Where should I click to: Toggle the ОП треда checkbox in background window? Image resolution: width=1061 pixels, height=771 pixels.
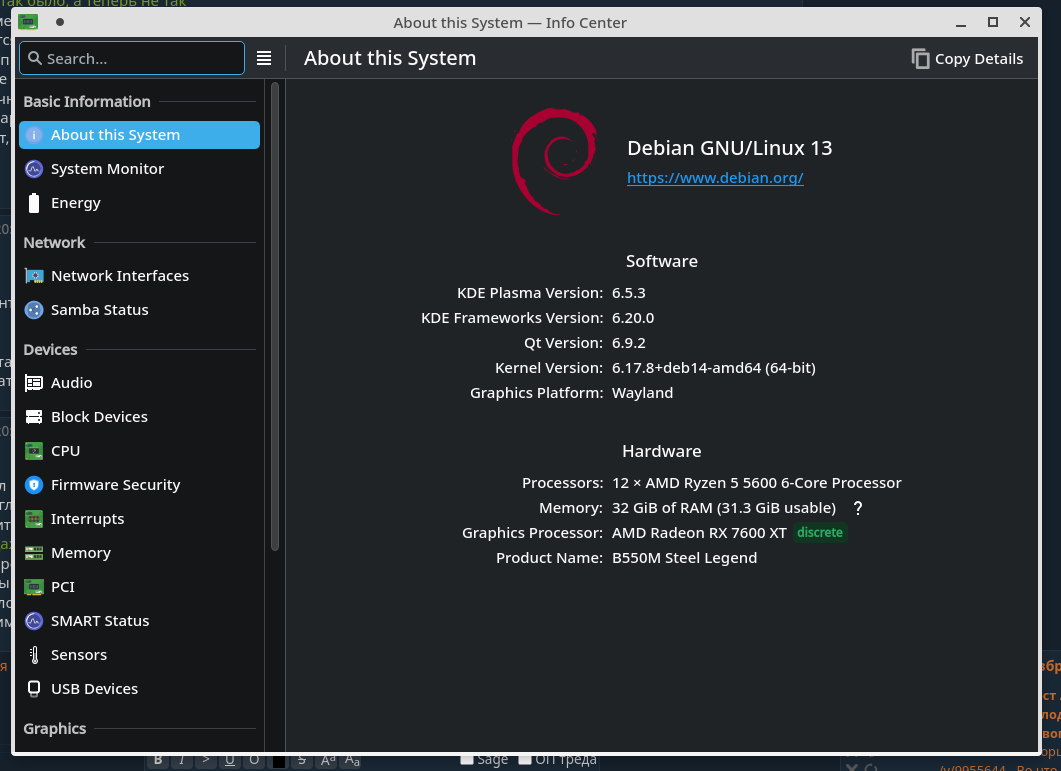tap(524, 759)
